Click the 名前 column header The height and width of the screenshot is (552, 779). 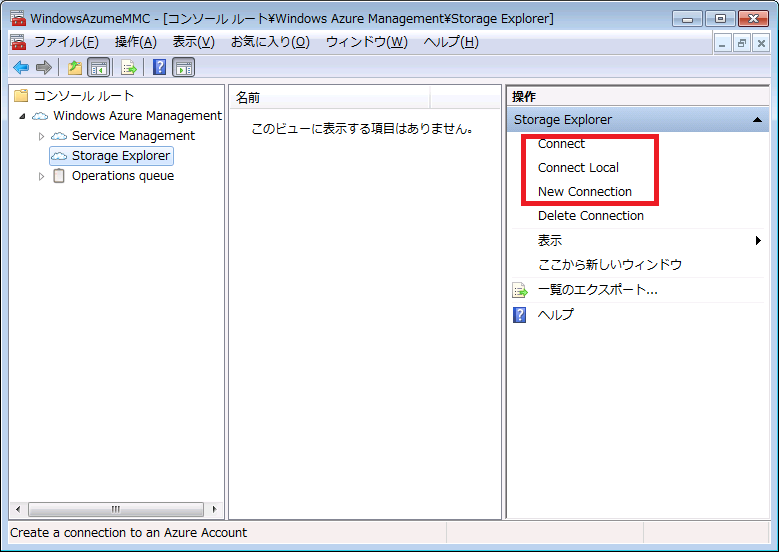[x=329, y=97]
